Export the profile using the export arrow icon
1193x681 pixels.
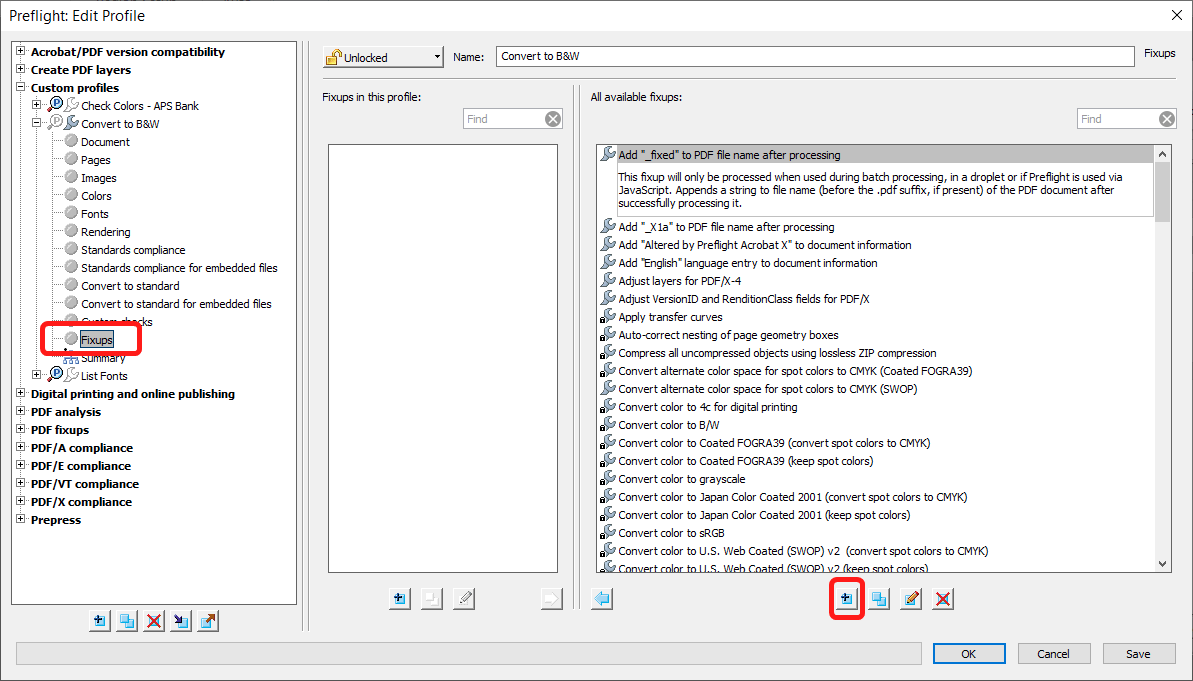(x=207, y=621)
